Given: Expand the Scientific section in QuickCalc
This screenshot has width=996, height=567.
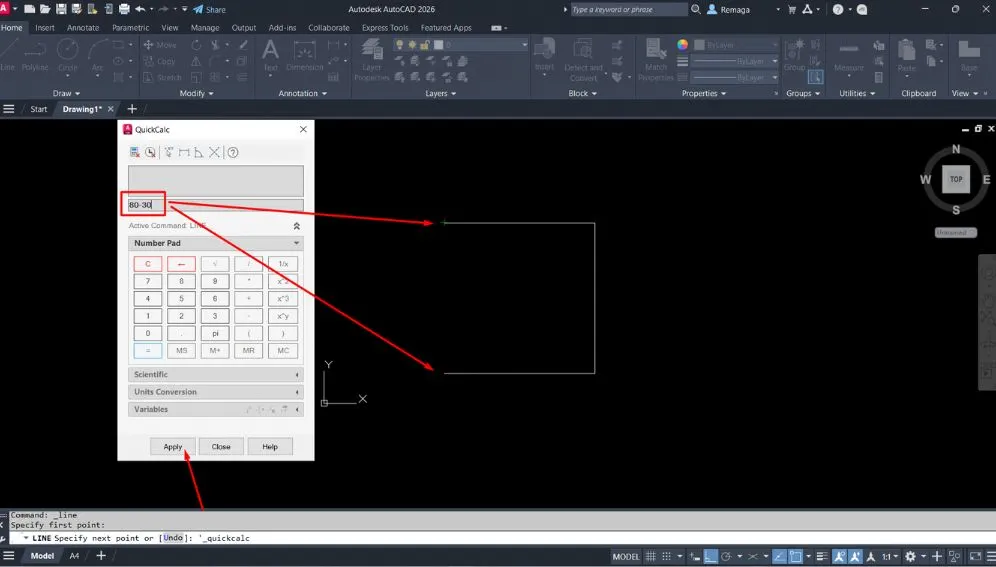Looking at the screenshot, I should 215,375.
